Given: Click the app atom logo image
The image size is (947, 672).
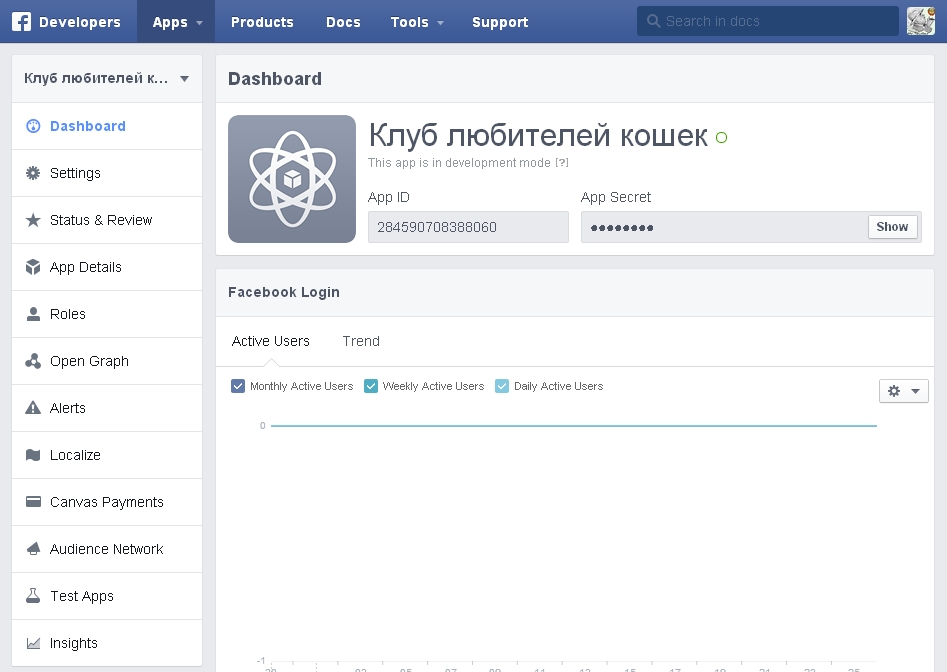Looking at the screenshot, I should [292, 179].
